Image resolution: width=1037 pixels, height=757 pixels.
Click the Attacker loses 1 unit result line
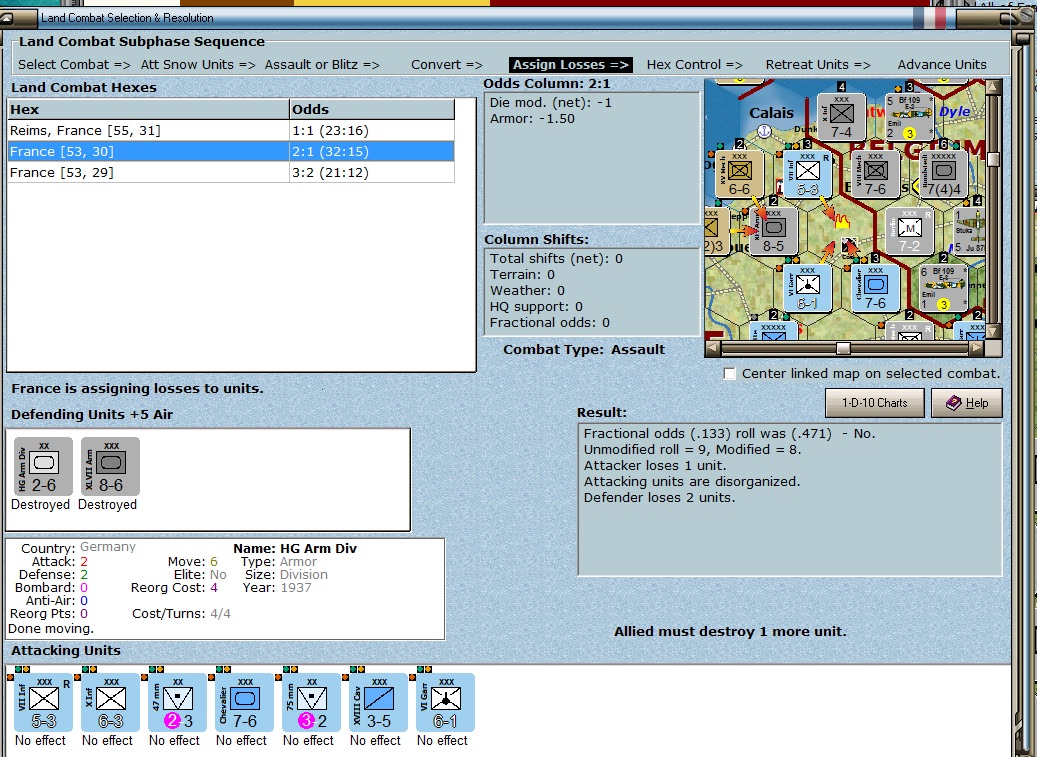tap(655, 465)
